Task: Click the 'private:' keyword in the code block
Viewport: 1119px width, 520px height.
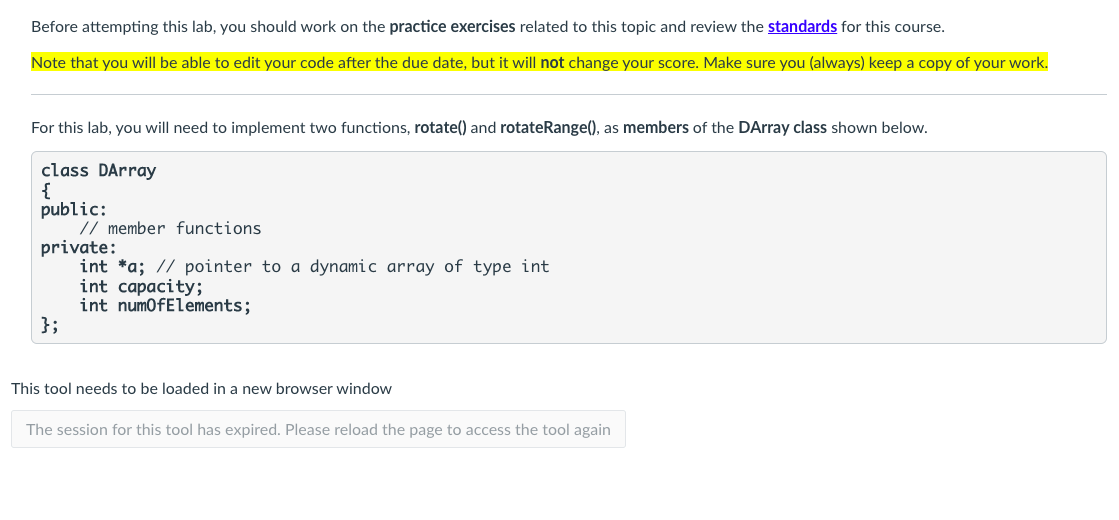Action: 79,248
